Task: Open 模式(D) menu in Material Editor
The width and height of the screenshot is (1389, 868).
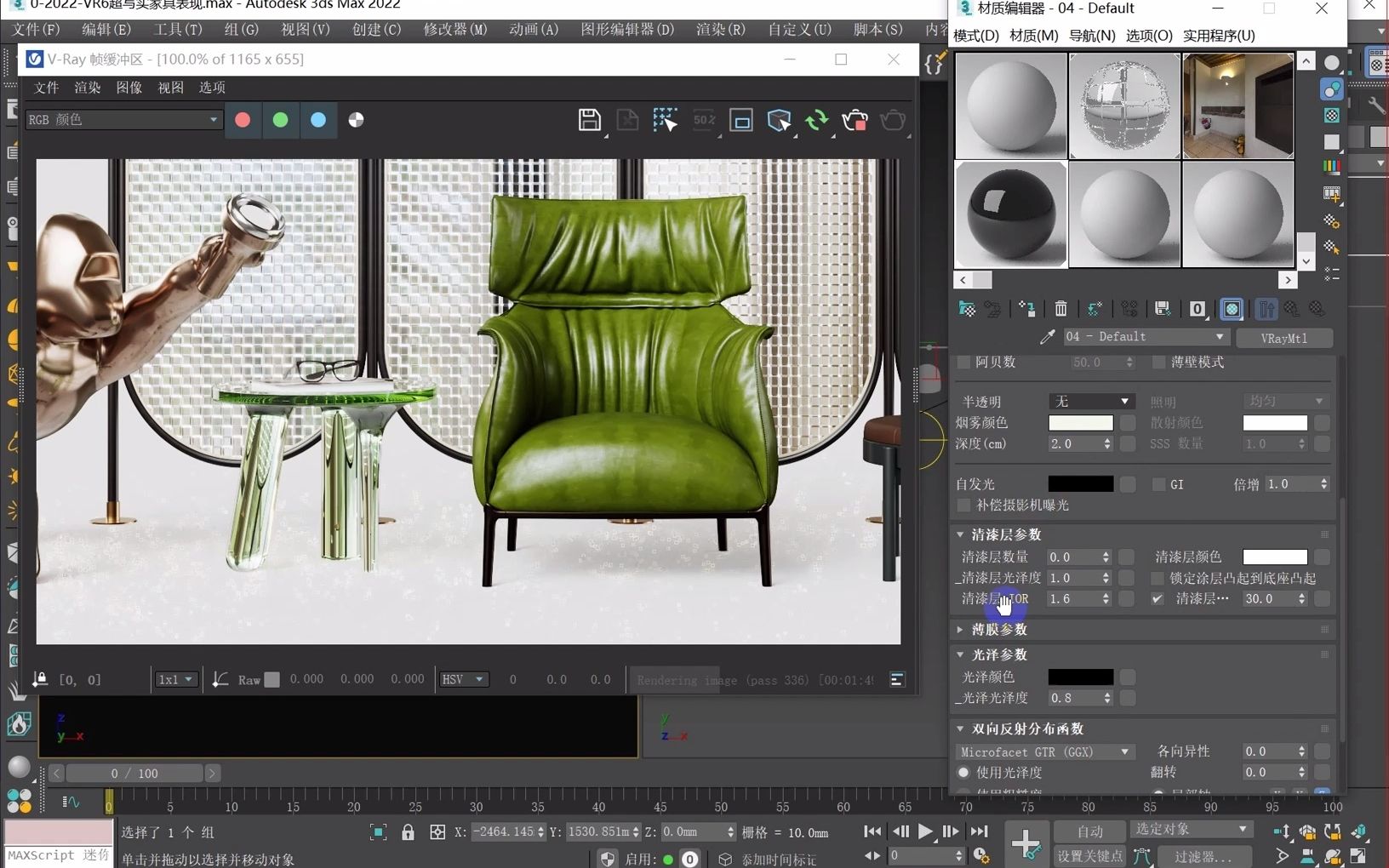Action: (x=976, y=36)
